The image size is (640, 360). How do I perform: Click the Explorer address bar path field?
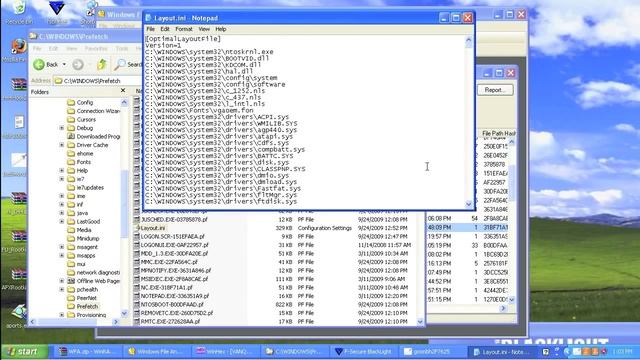coord(98,81)
